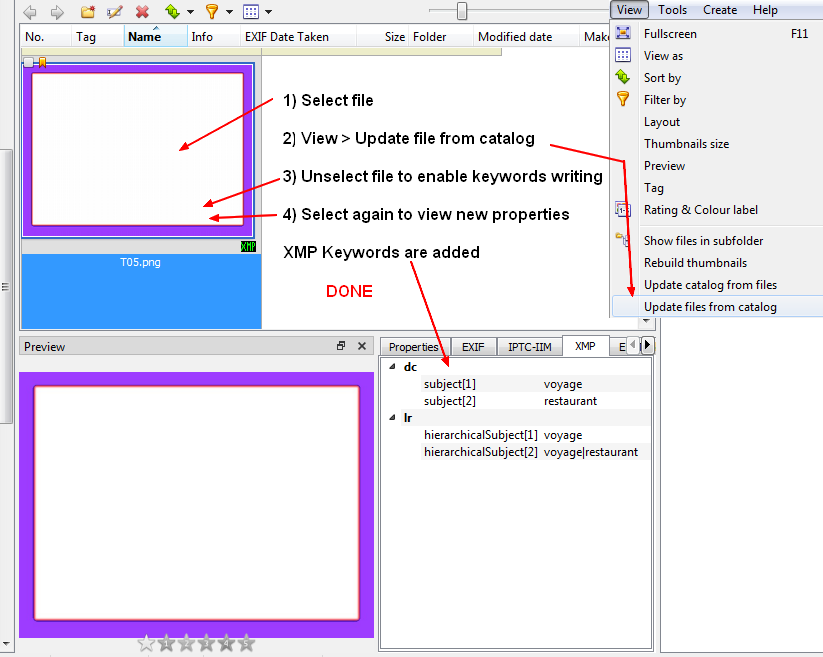Screen dimensions: 823x657
Task: Choose Update files from catalog menu entry
Action: coord(710,307)
